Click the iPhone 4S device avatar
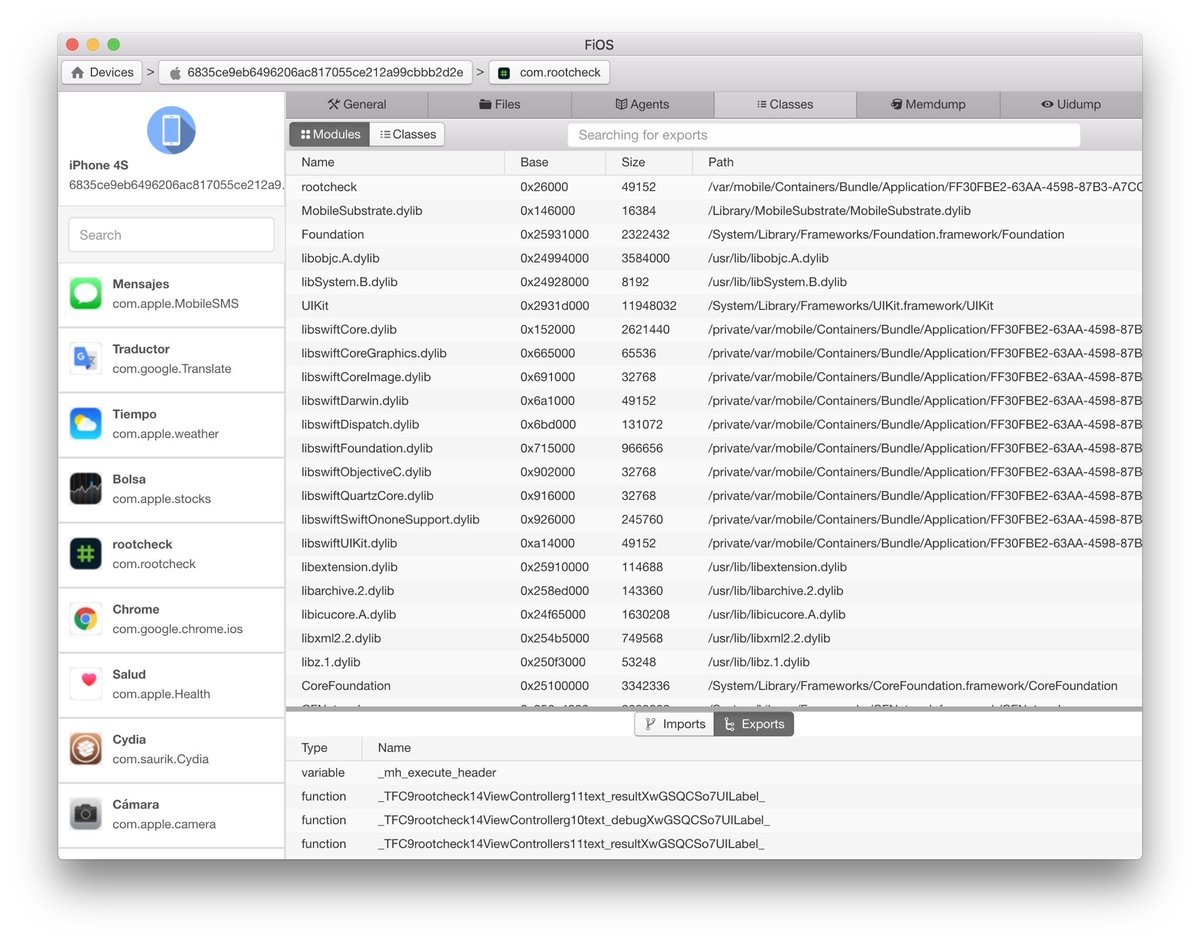Viewport: 1200px width, 942px height. pos(171,130)
